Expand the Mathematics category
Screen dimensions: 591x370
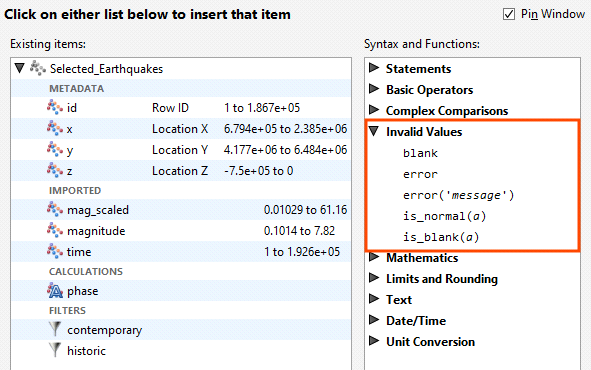coord(374,257)
